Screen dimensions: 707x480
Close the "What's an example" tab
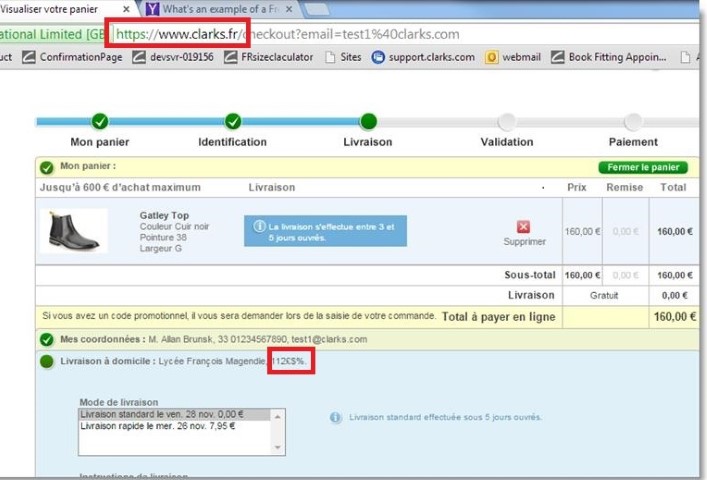pos(289,9)
